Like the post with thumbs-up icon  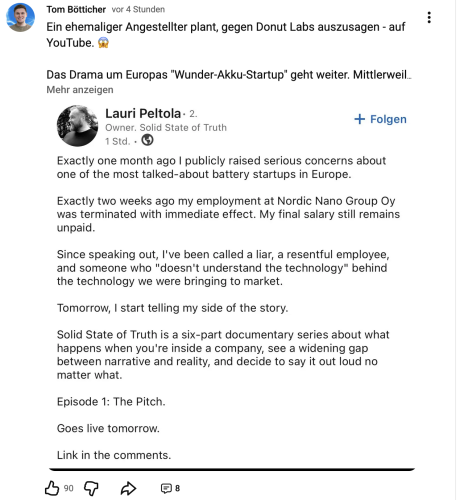click(x=52, y=488)
